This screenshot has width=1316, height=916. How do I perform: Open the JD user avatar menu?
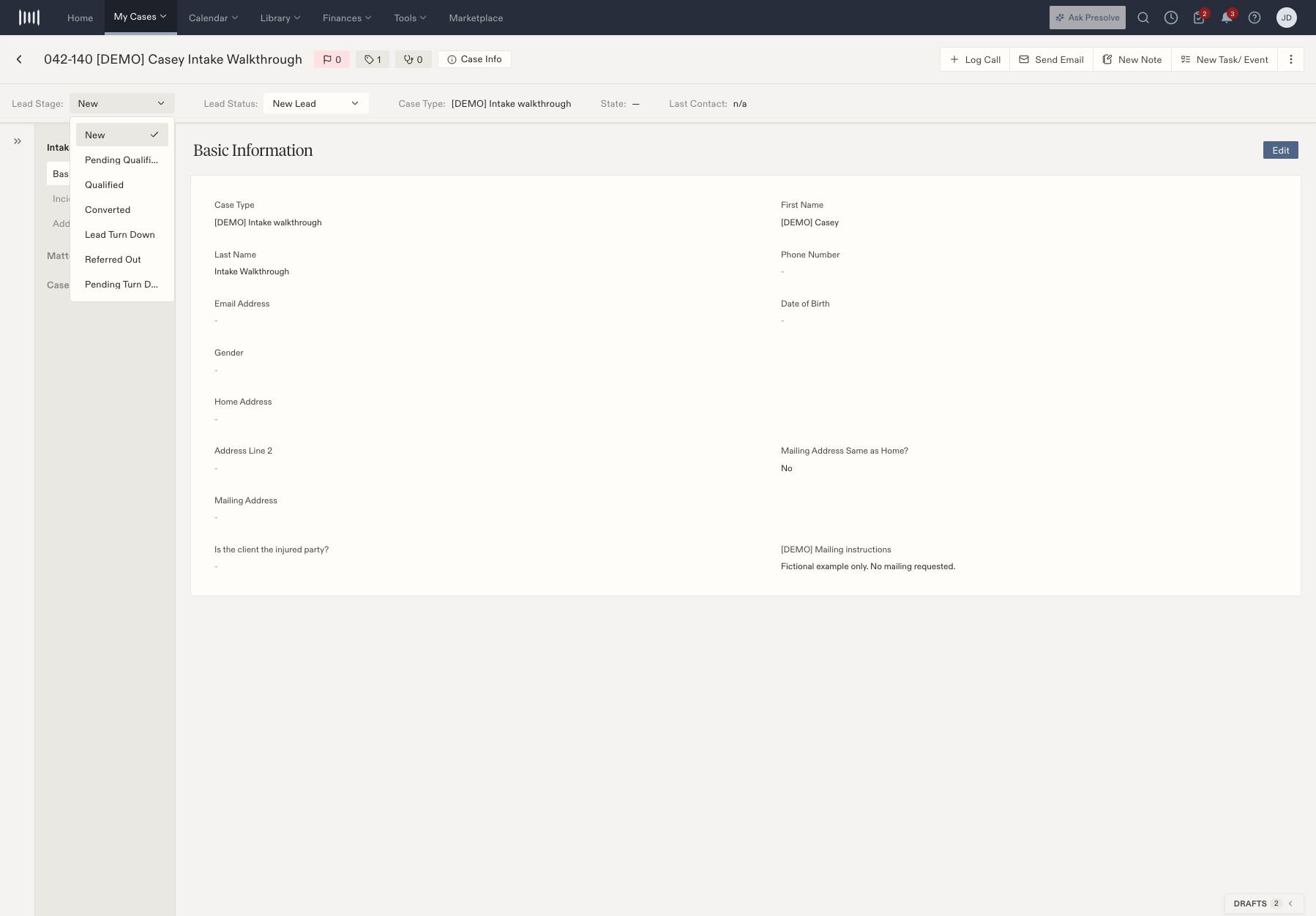(1287, 18)
